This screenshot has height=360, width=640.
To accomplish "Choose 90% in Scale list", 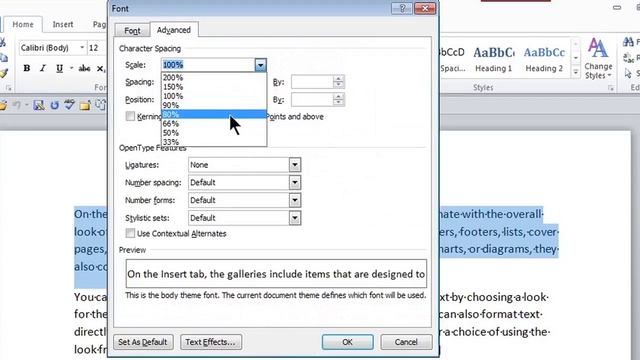I will pyautogui.click(x=214, y=105).
